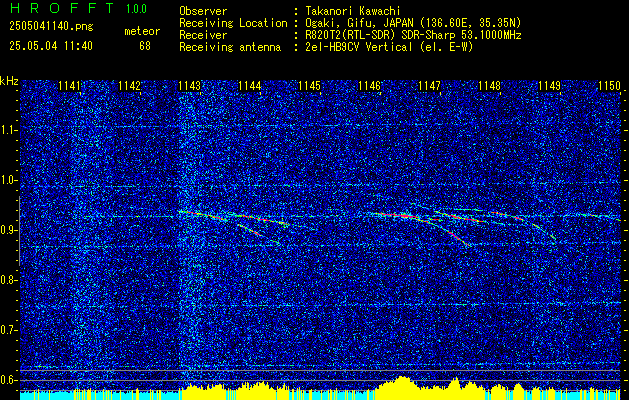Image resolution: width=629 pixels, height=400 pixels.
Task: Click the R820T2(RTL-SDR) receiver text
Action: click(413, 35)
